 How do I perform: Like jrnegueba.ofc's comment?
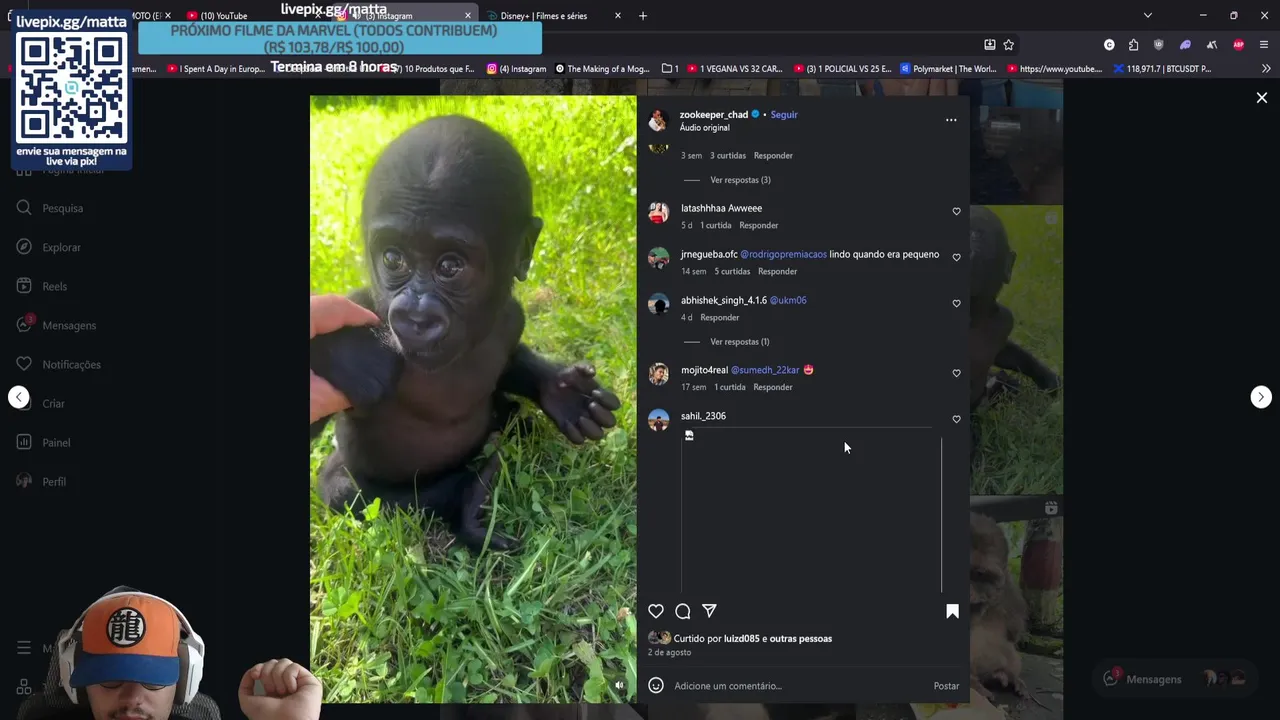(956, 258)
